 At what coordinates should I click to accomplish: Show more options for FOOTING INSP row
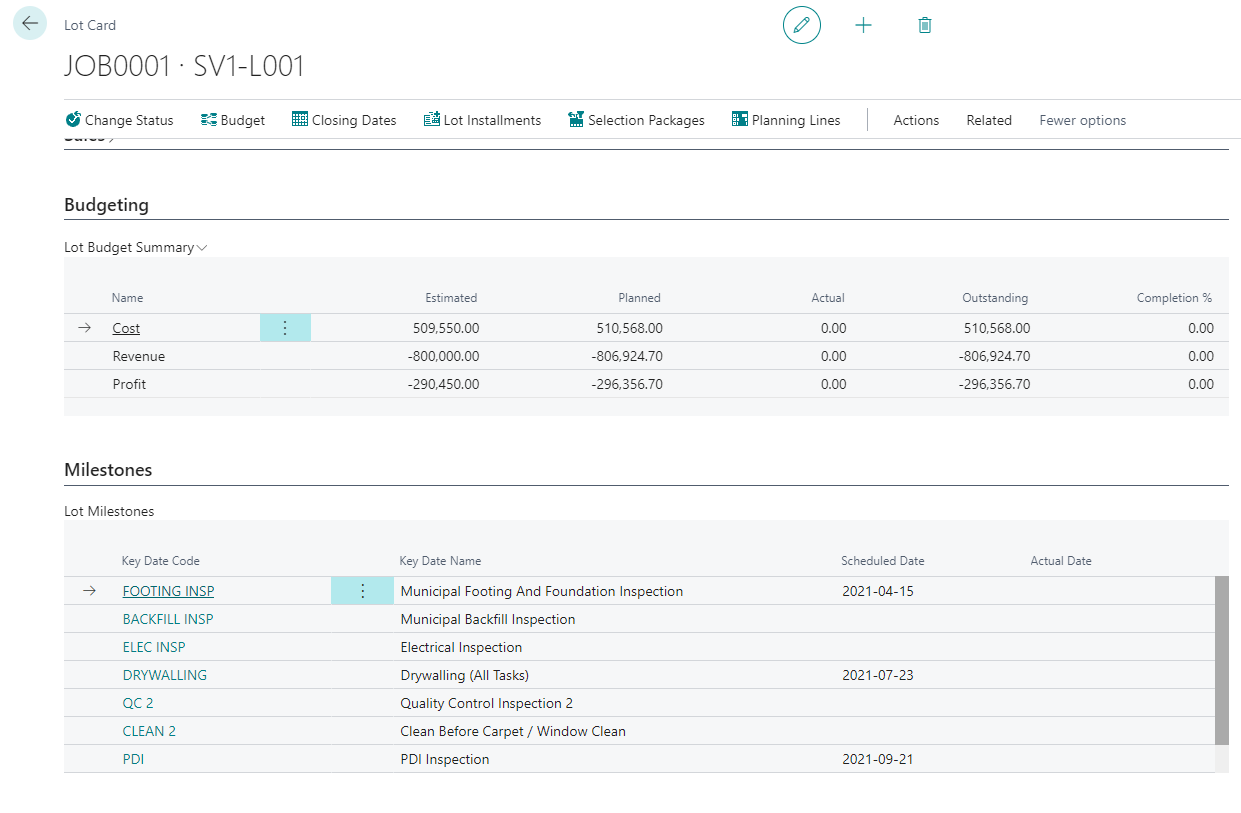pyautogui.click(x=362, y=591)
